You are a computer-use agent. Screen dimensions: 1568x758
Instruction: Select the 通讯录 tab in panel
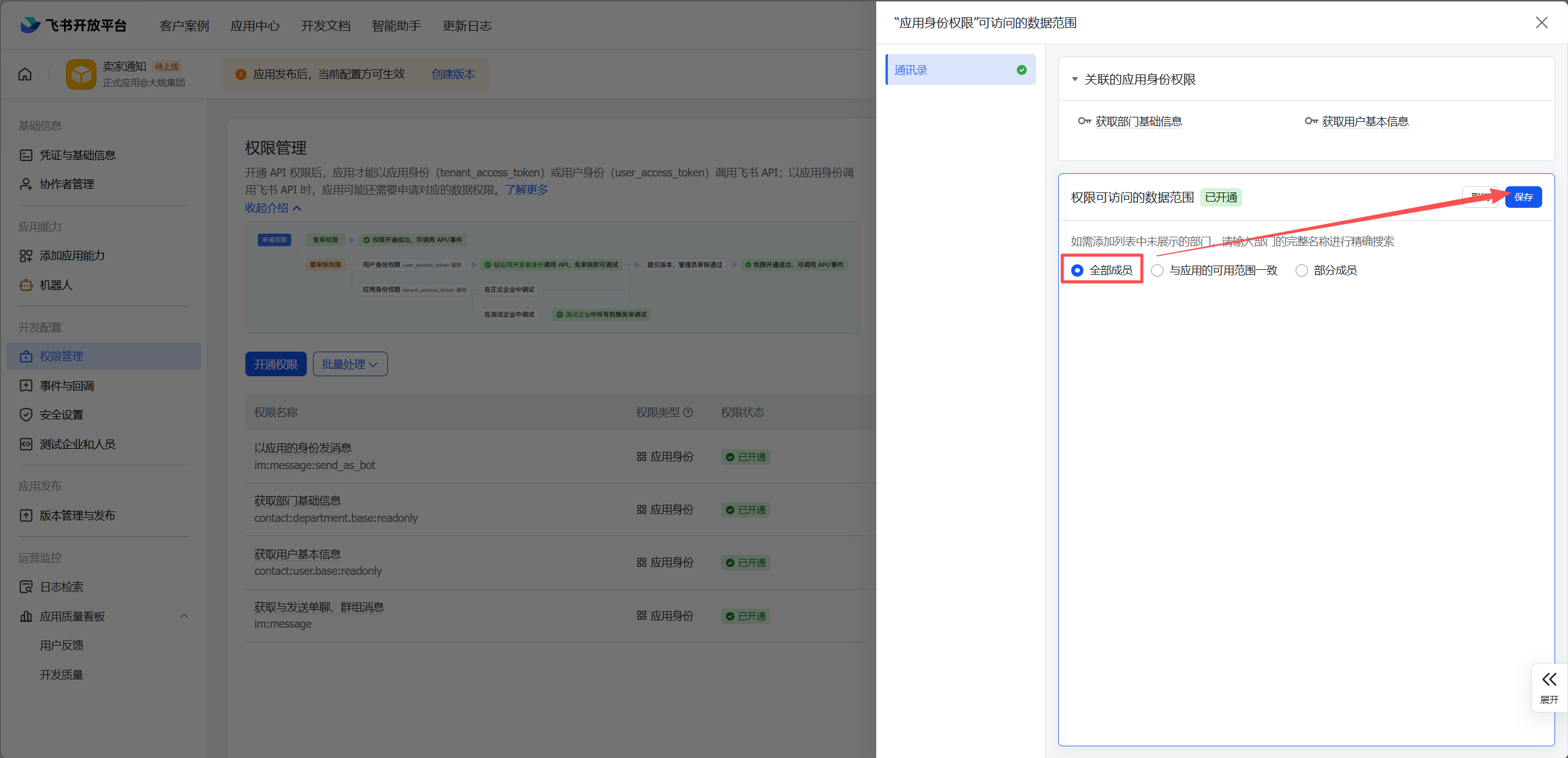(x=960, y=70)
